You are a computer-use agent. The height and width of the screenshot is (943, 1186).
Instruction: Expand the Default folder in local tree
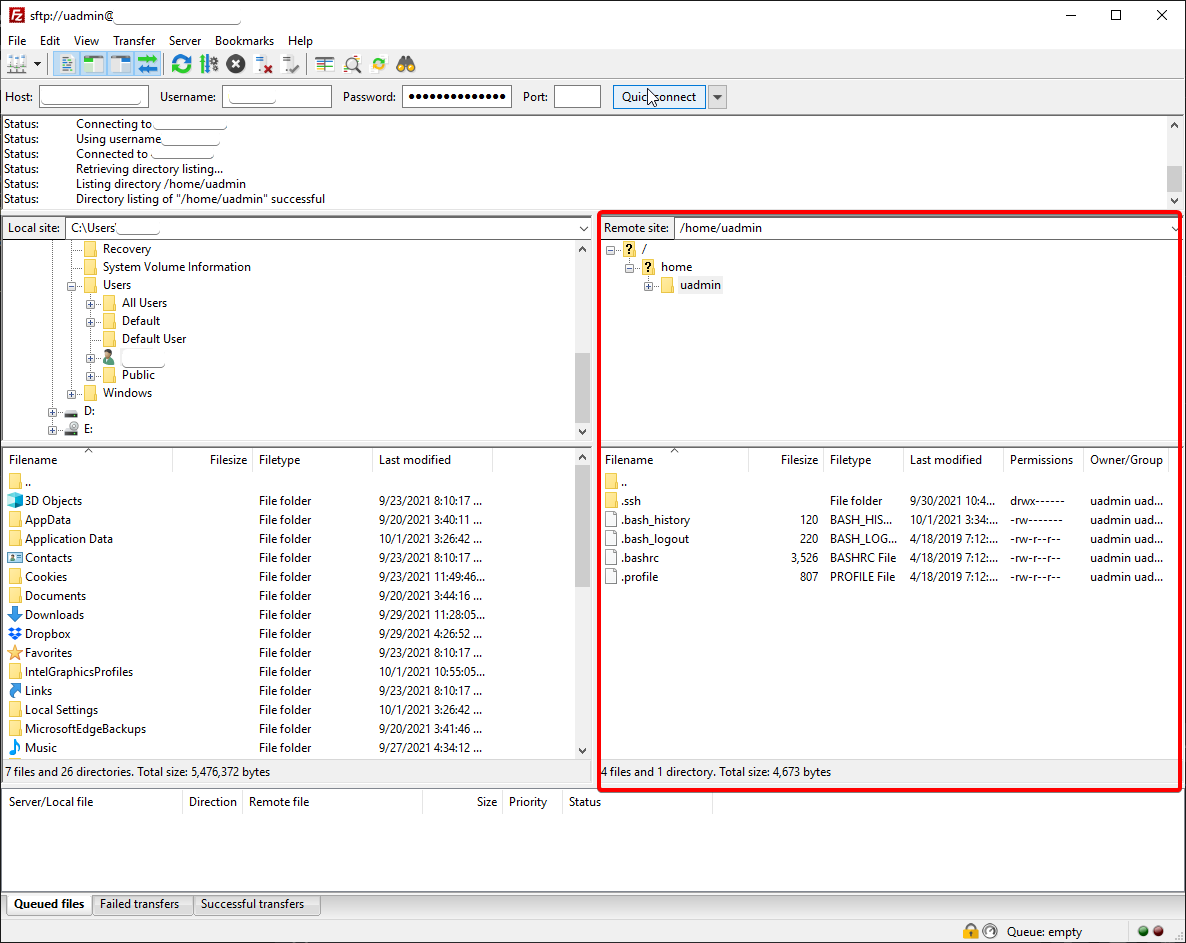91,322
